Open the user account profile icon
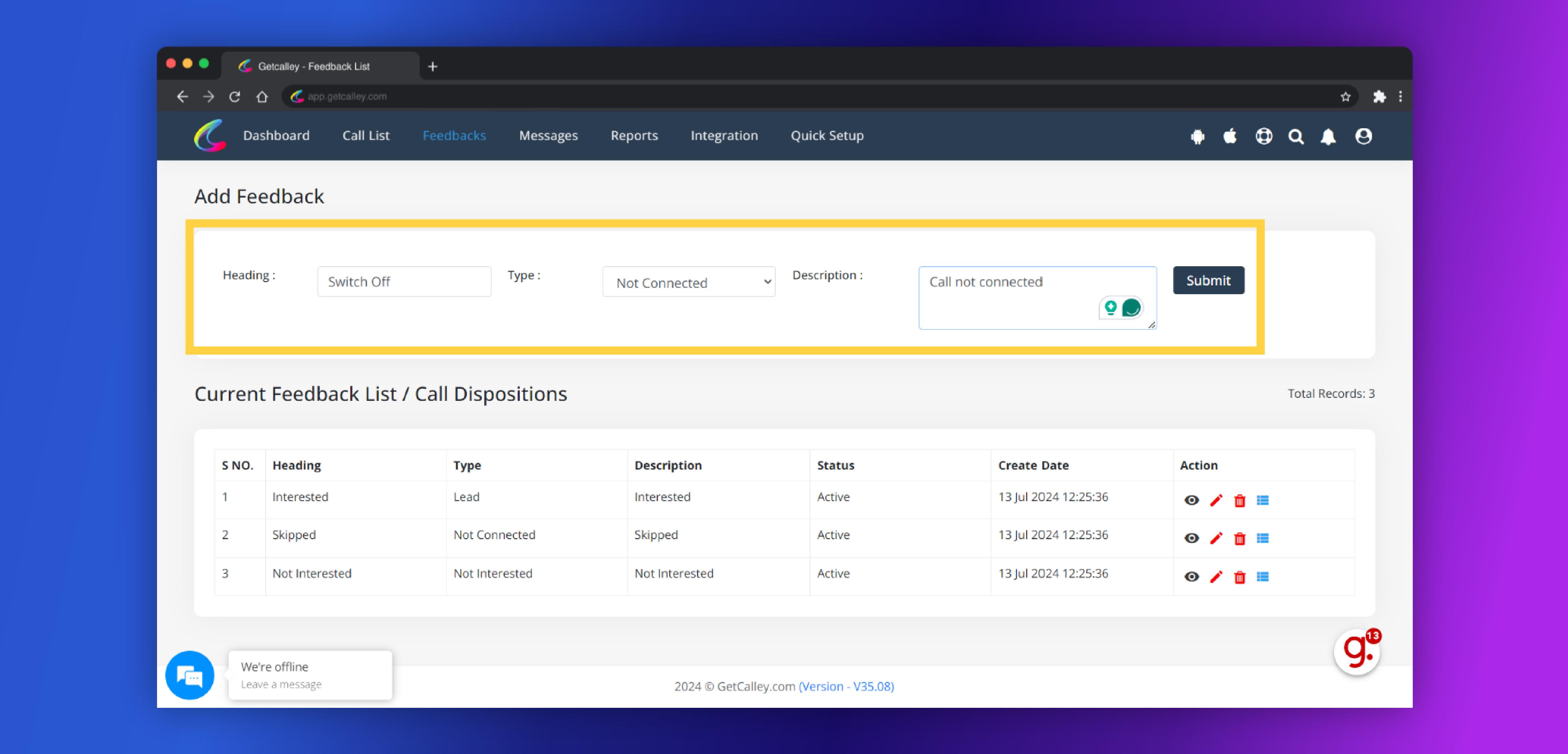 click(1364, 136)
